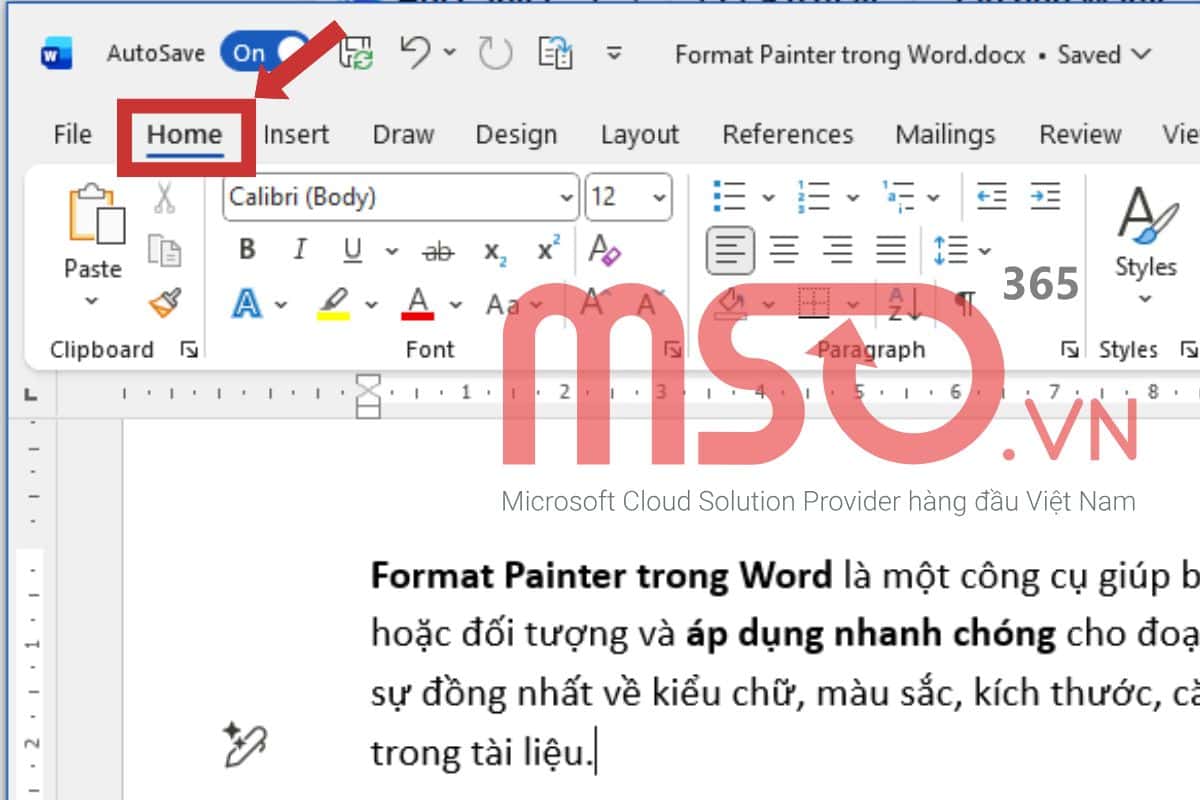Open the Review tab
Image resolution: width=1200 pixels, height=800 pixels.
[x=1080, y=134]
